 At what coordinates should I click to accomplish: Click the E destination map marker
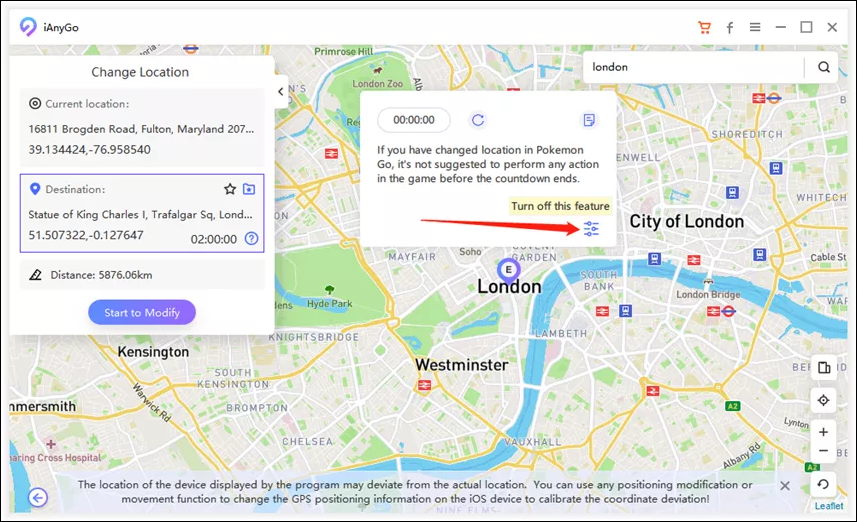point(508,269)
